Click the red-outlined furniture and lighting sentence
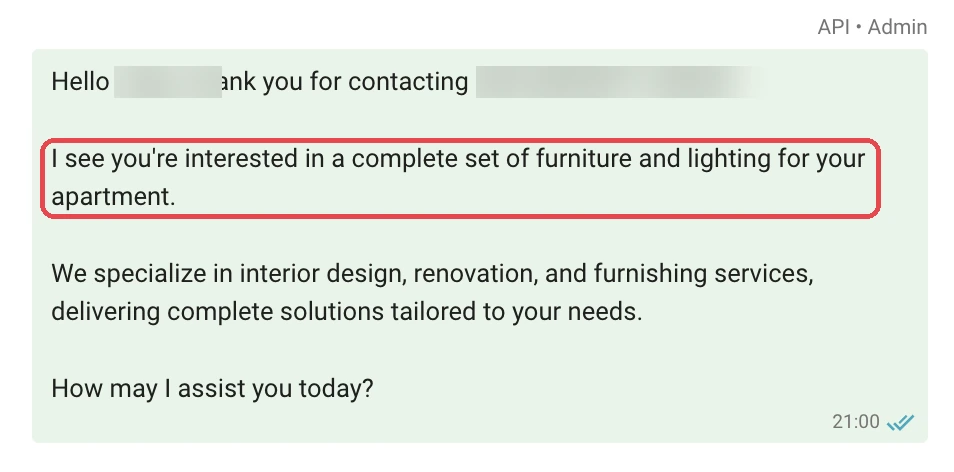The width and height of the screenshot is (954, 472). point(460,178)
